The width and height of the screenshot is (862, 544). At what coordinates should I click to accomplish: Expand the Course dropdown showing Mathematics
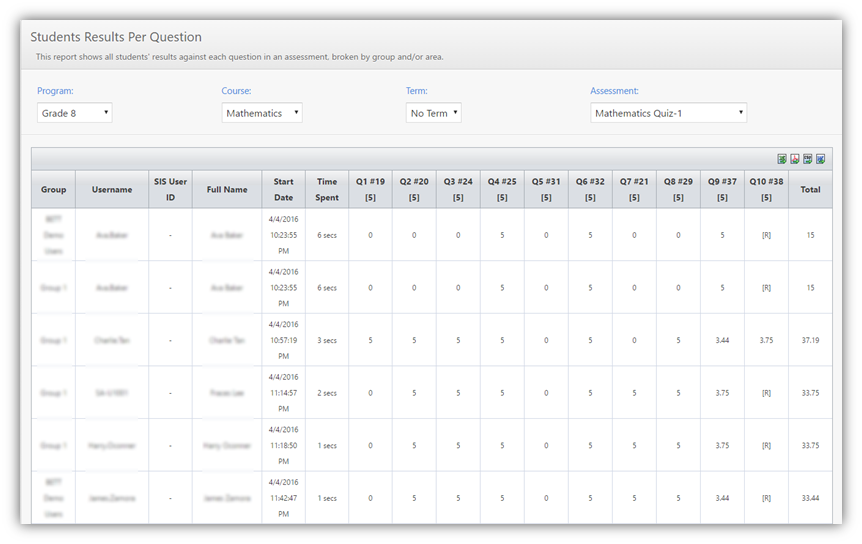[261, 113]
